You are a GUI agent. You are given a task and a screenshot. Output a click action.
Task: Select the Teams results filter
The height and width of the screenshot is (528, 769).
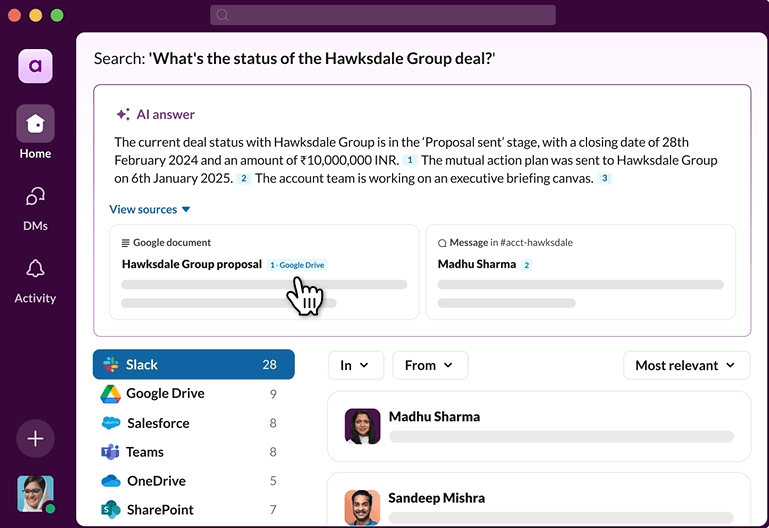(194, 452)
